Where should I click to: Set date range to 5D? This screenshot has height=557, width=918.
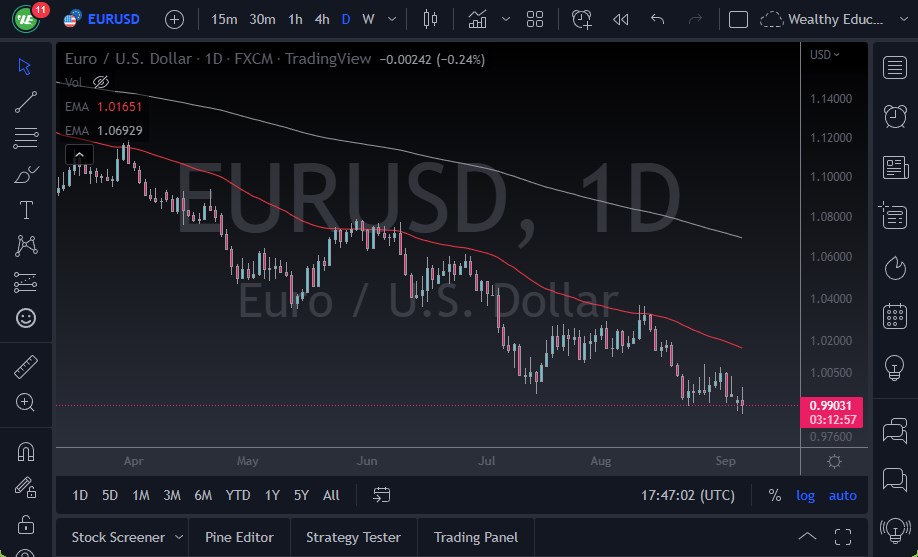coord(109,496)
